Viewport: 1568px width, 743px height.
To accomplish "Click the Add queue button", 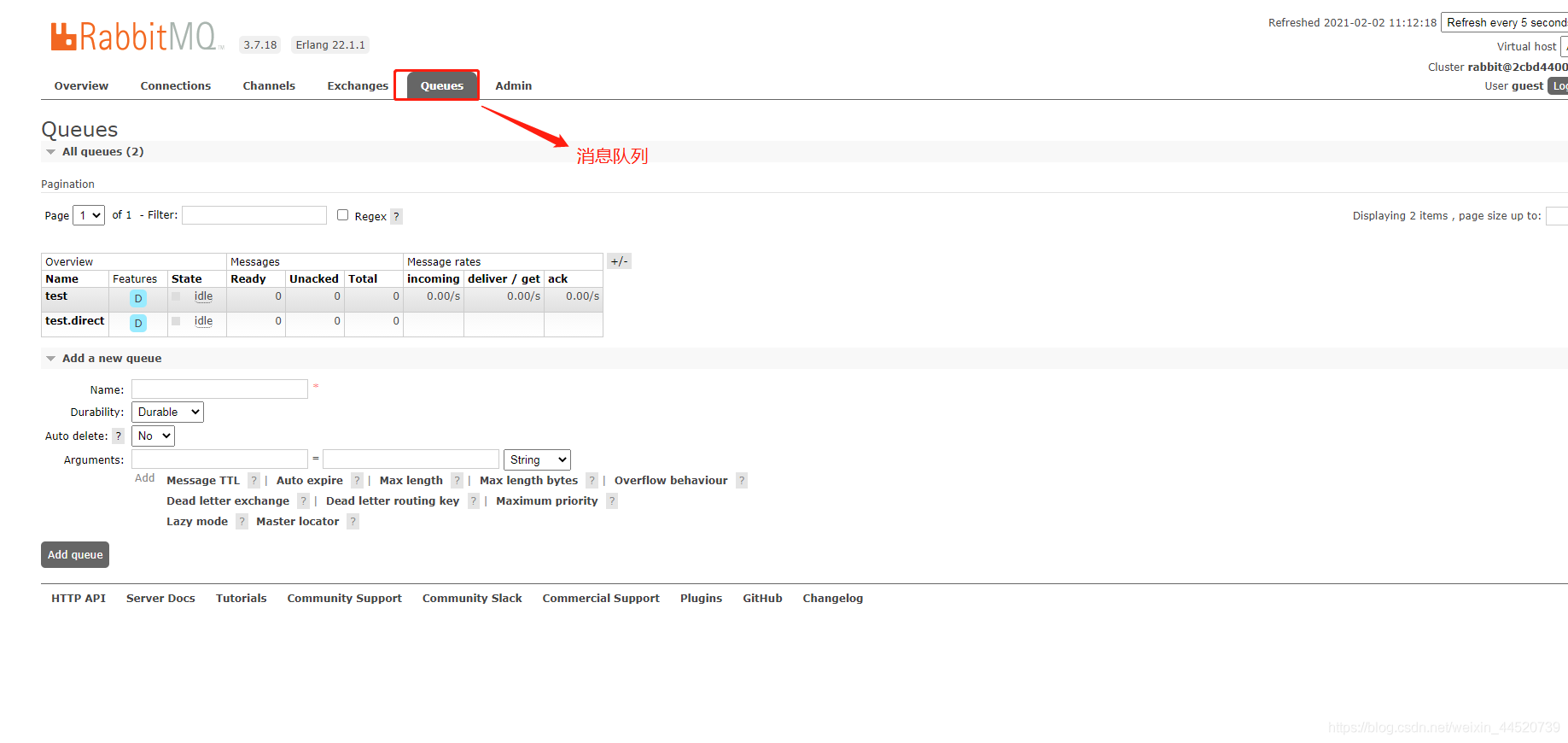I will (x=75, y=555).
